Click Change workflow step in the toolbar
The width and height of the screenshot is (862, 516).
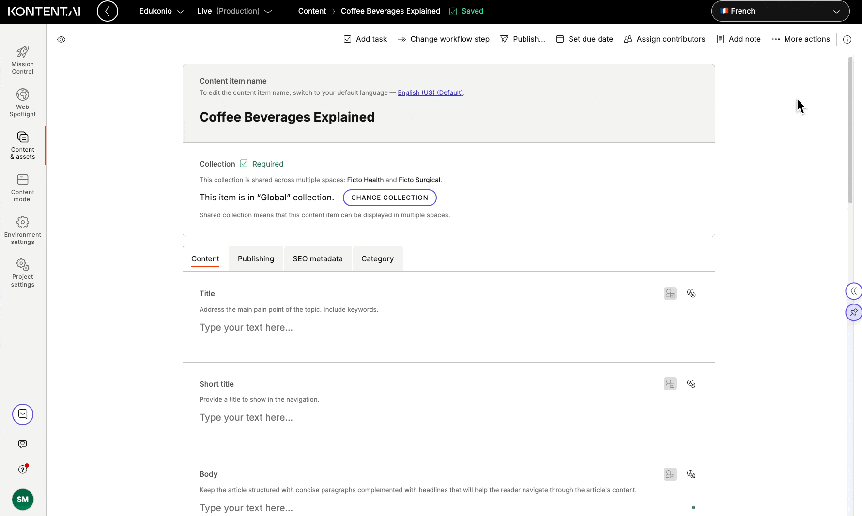[443, 39]
